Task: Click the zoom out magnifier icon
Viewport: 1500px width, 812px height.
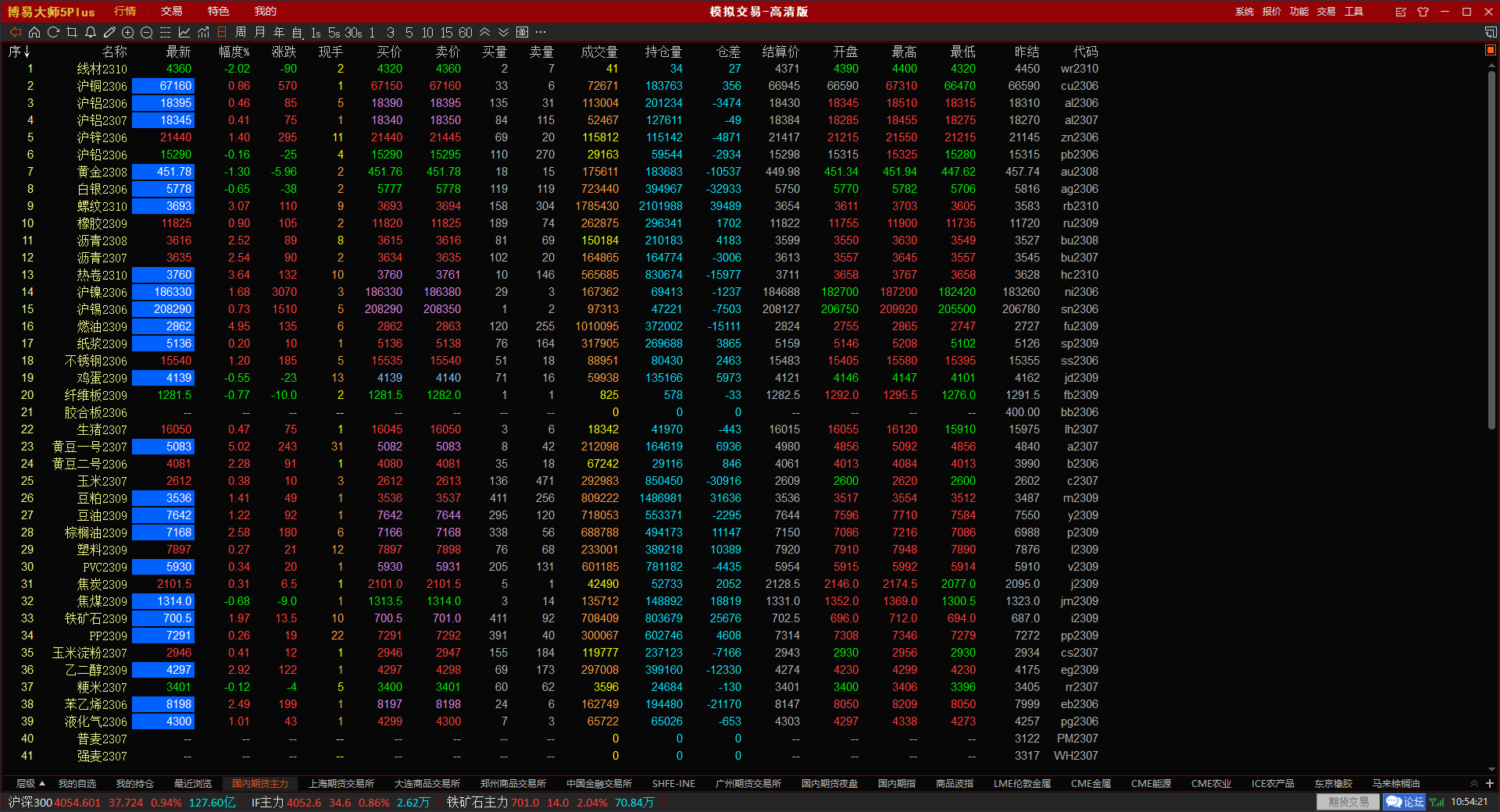Action: click(146, 32)
